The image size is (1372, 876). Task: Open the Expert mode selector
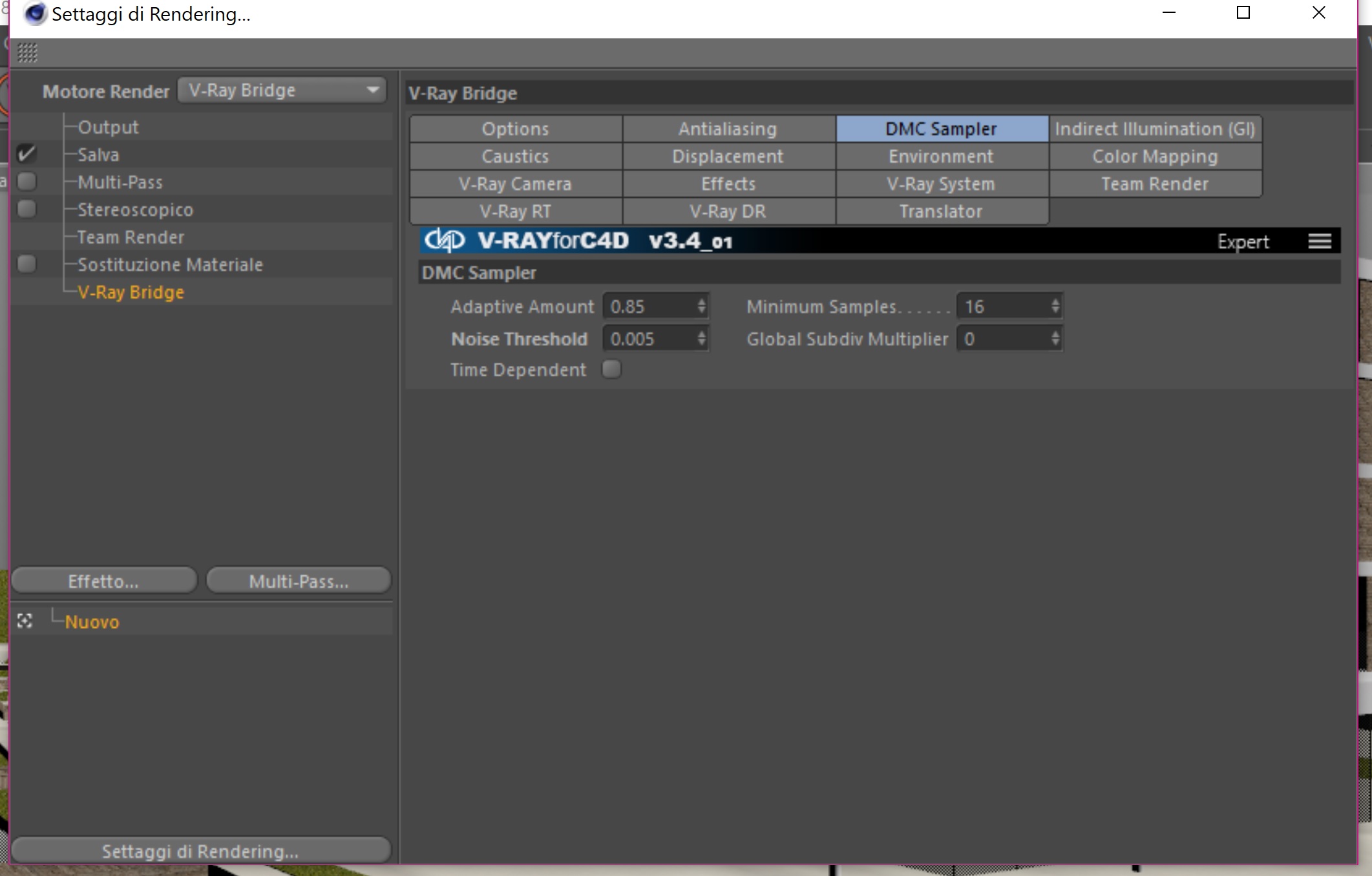(1242, 242)
